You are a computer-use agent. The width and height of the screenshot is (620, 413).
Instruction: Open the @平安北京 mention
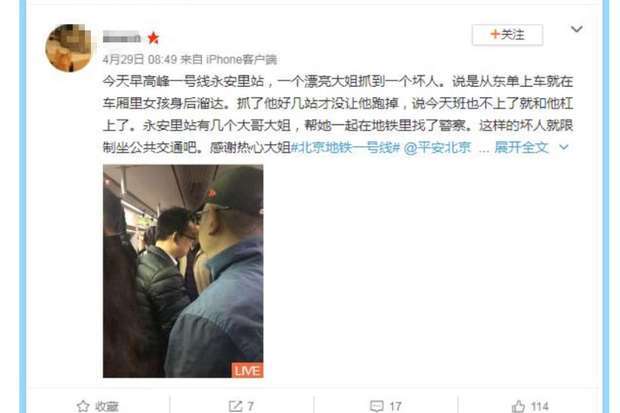[437, 148]
